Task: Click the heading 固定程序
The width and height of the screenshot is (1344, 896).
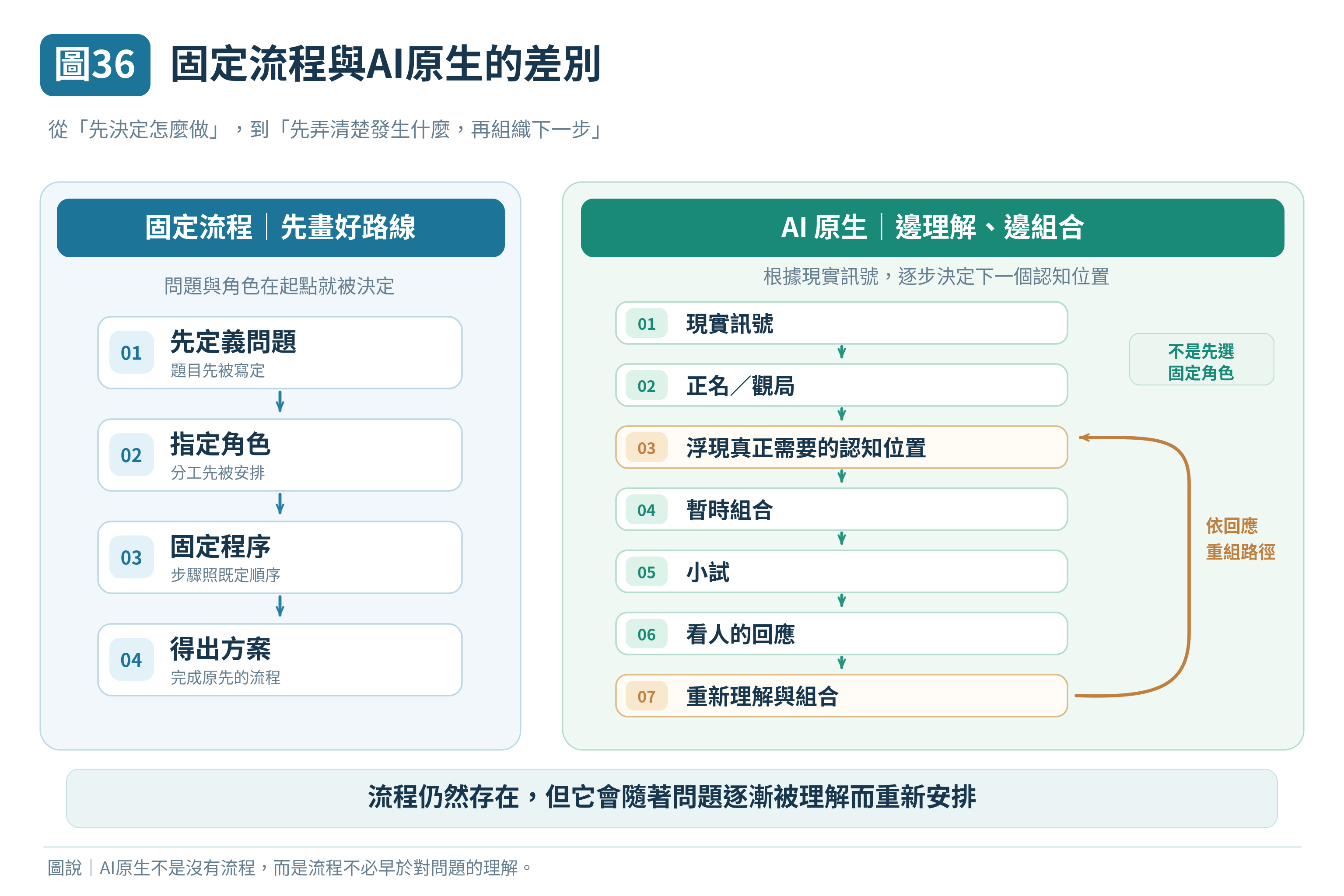Action: point(220,546)
